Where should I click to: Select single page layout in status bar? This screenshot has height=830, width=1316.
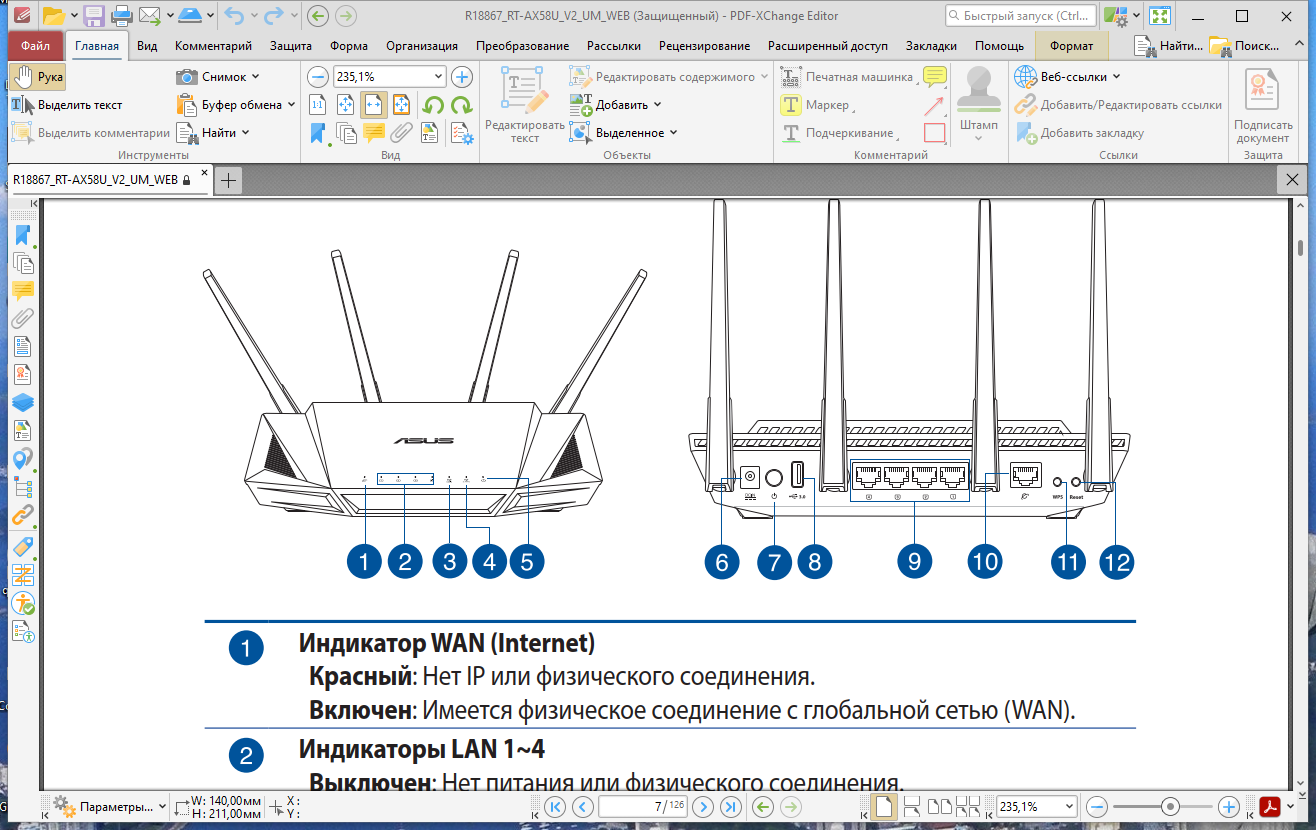[x=884, y=806]
